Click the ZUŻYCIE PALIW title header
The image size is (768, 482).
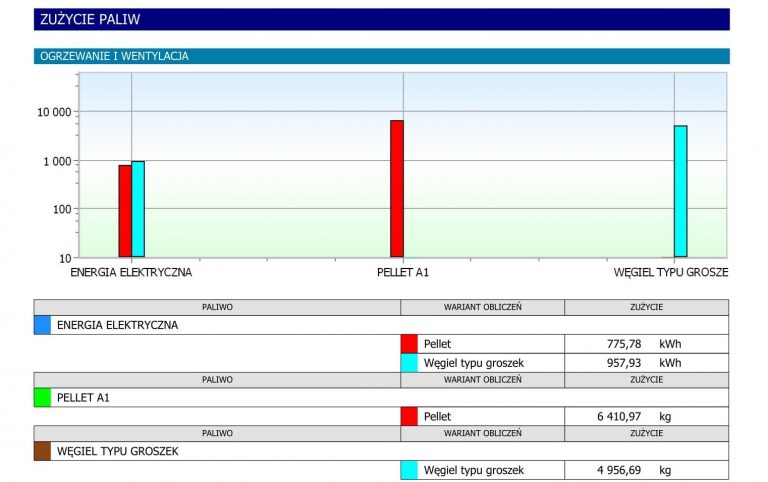382,19
